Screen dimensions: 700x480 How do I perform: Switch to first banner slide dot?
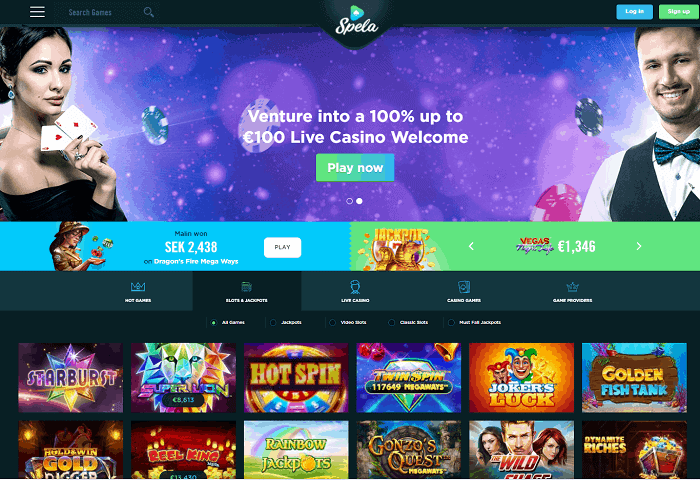[x=350, y=201]
